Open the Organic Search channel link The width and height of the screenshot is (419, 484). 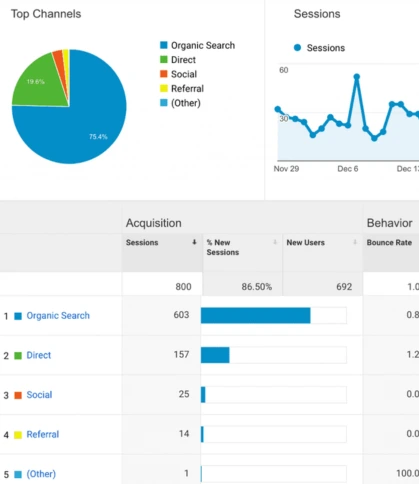click(x=58, y=315)
